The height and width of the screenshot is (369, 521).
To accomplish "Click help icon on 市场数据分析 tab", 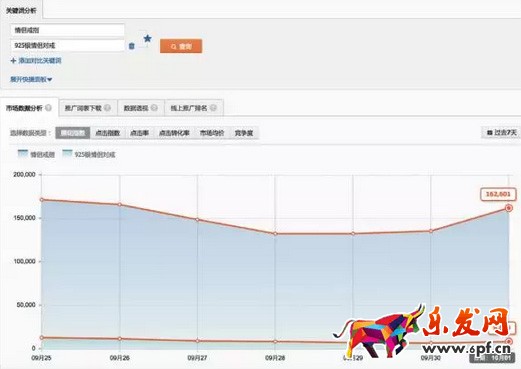I will coord(48,108).
